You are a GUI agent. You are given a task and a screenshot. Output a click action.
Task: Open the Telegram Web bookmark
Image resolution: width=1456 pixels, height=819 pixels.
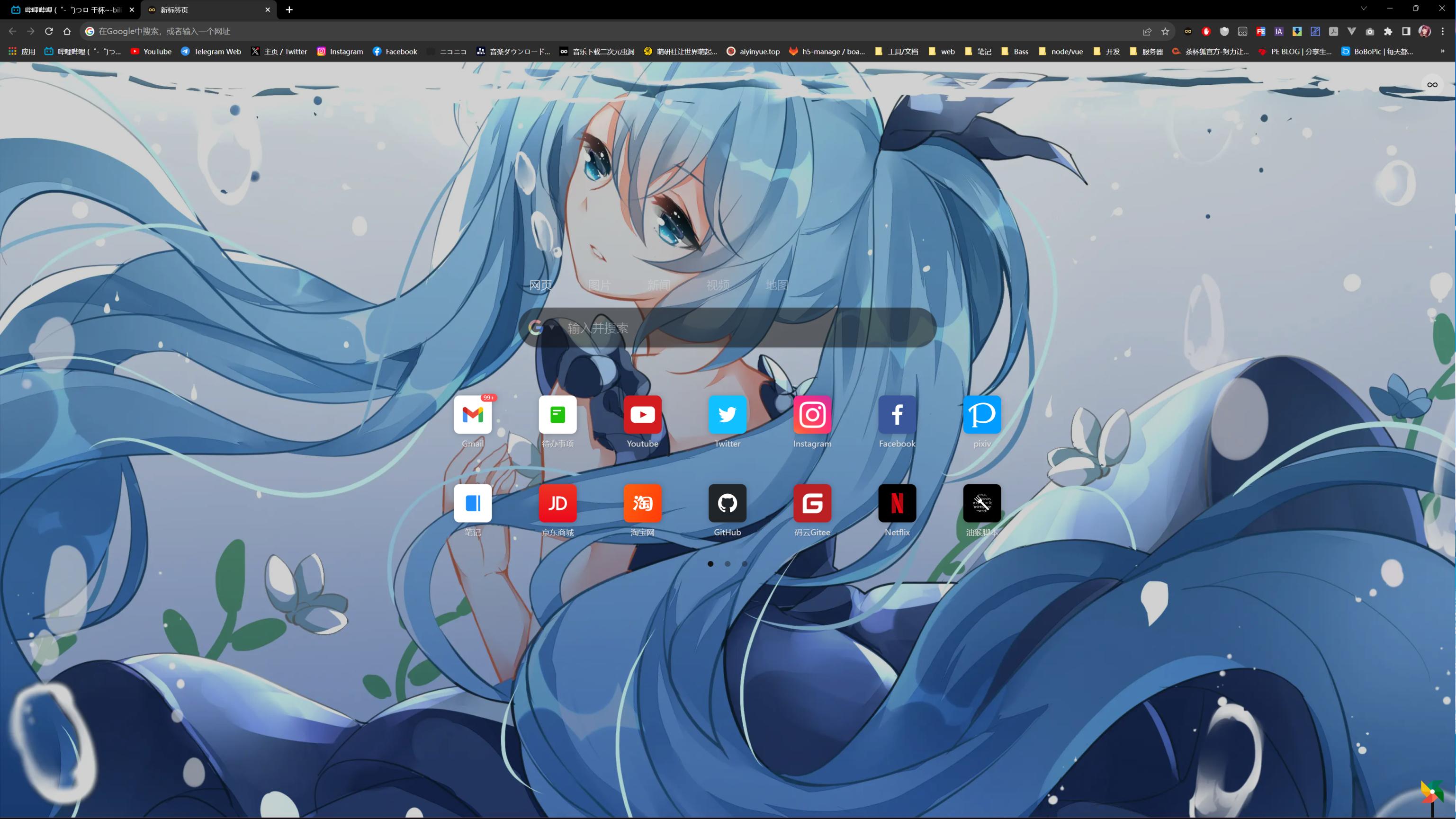click(x=211, y=52)
